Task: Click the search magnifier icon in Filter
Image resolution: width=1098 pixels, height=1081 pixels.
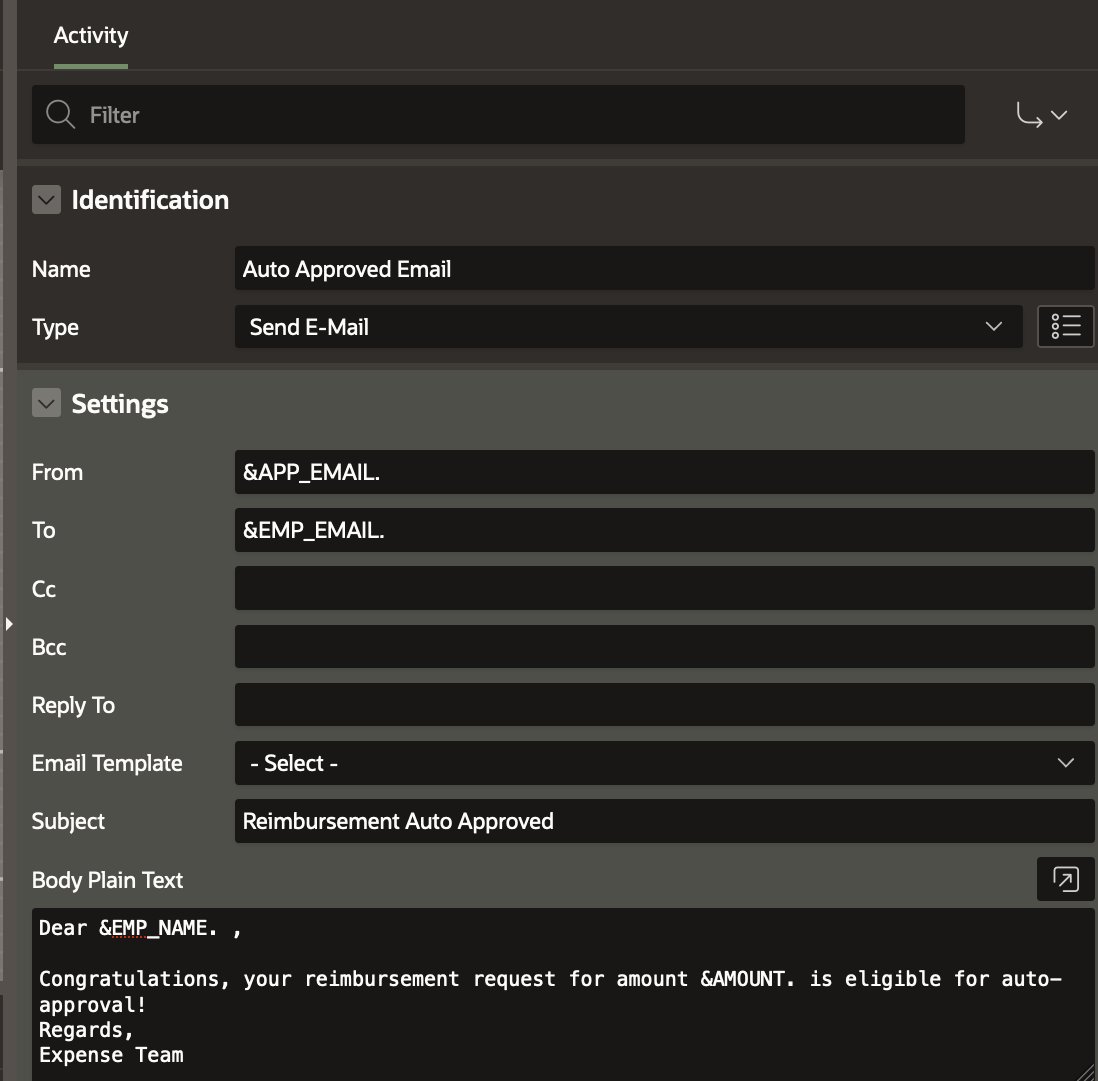Action: [x=61, y=115]
